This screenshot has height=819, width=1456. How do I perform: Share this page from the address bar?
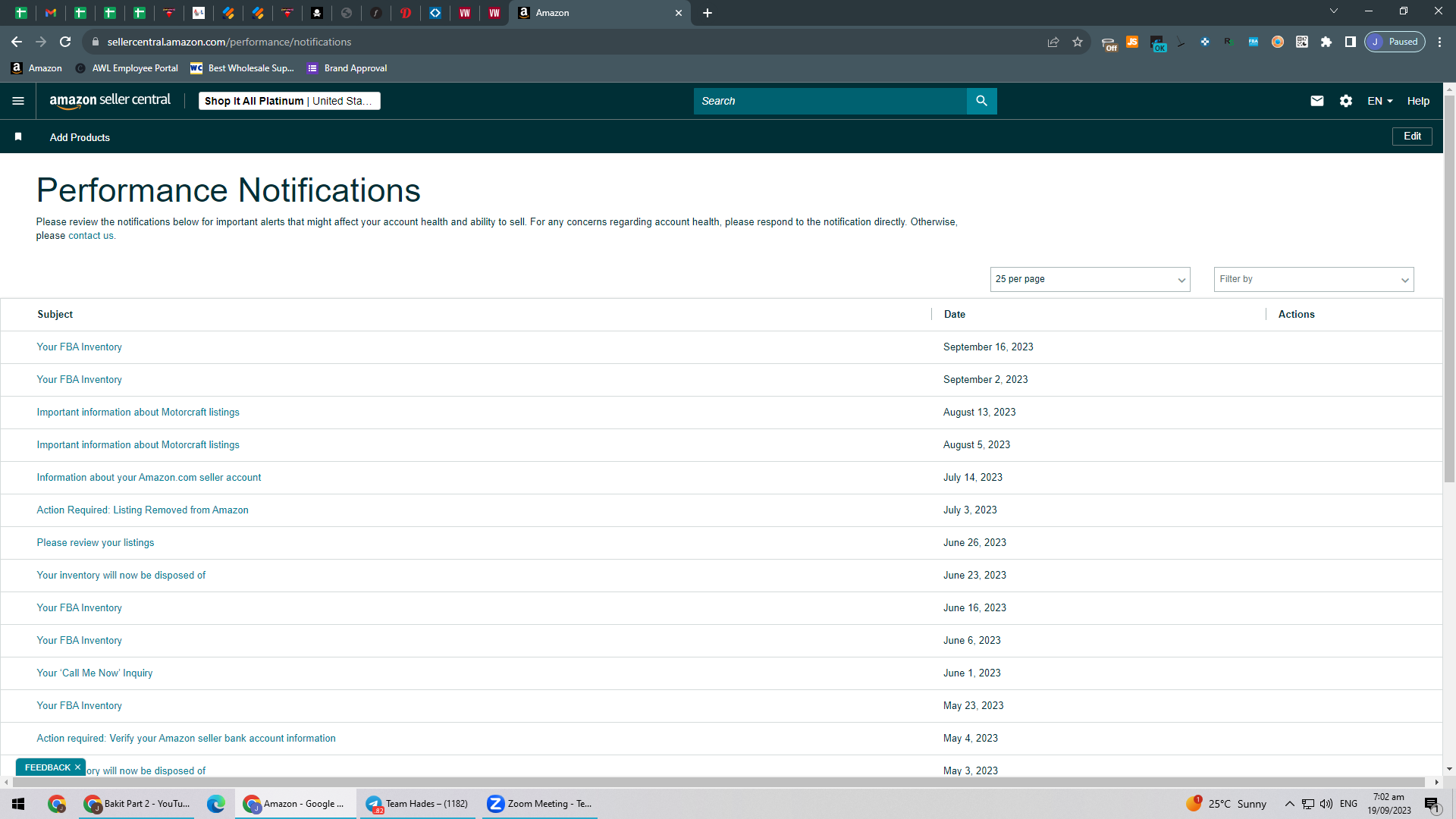pyautogui.click(x=1053, y=42)
